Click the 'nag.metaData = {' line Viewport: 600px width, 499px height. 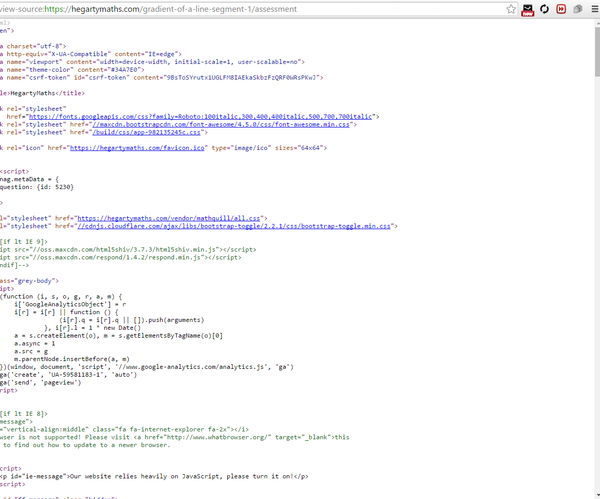point(29,179)
